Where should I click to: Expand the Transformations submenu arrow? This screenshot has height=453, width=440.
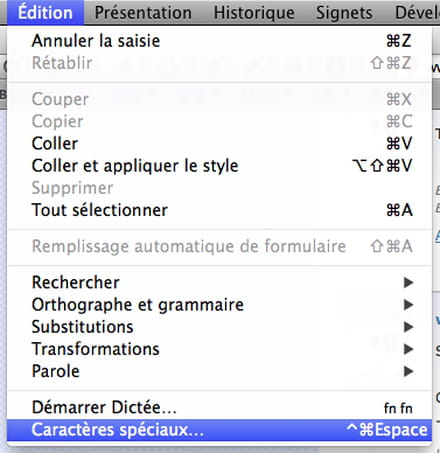(408, 349)
